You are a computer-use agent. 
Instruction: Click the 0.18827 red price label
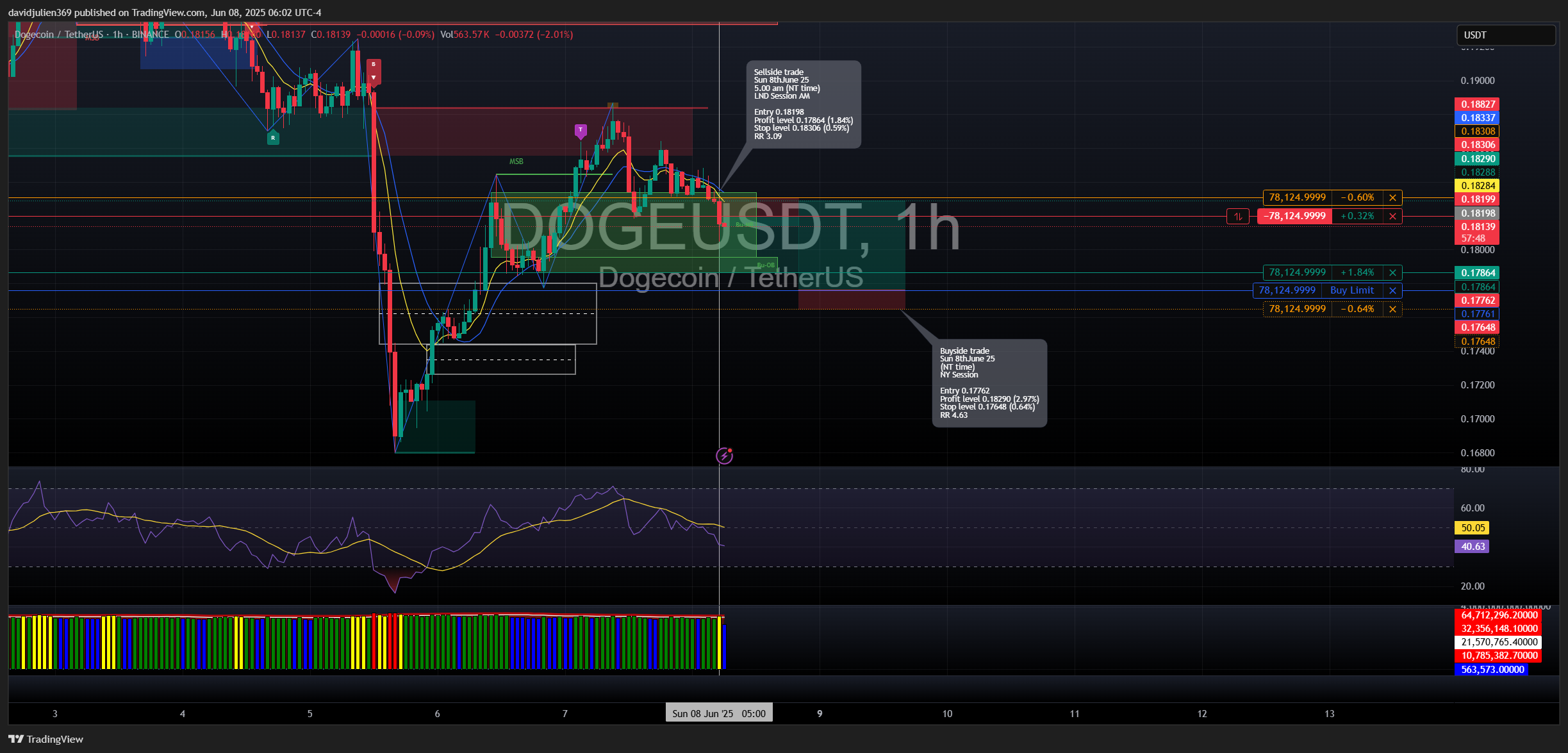click(x=1477, y=104)
